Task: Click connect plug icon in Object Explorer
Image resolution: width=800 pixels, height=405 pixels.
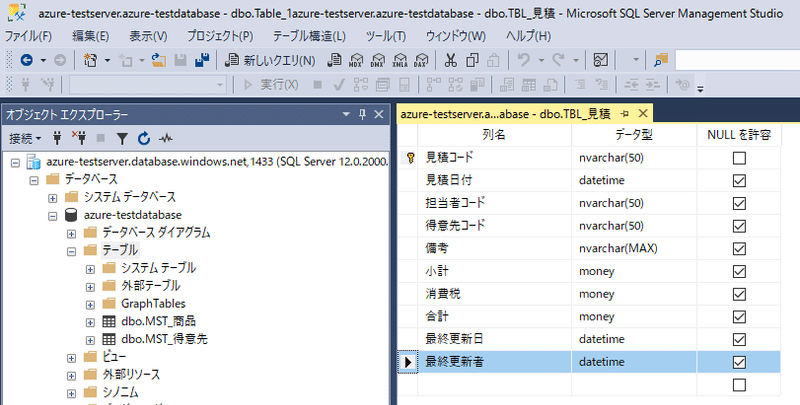Action: 57,138
